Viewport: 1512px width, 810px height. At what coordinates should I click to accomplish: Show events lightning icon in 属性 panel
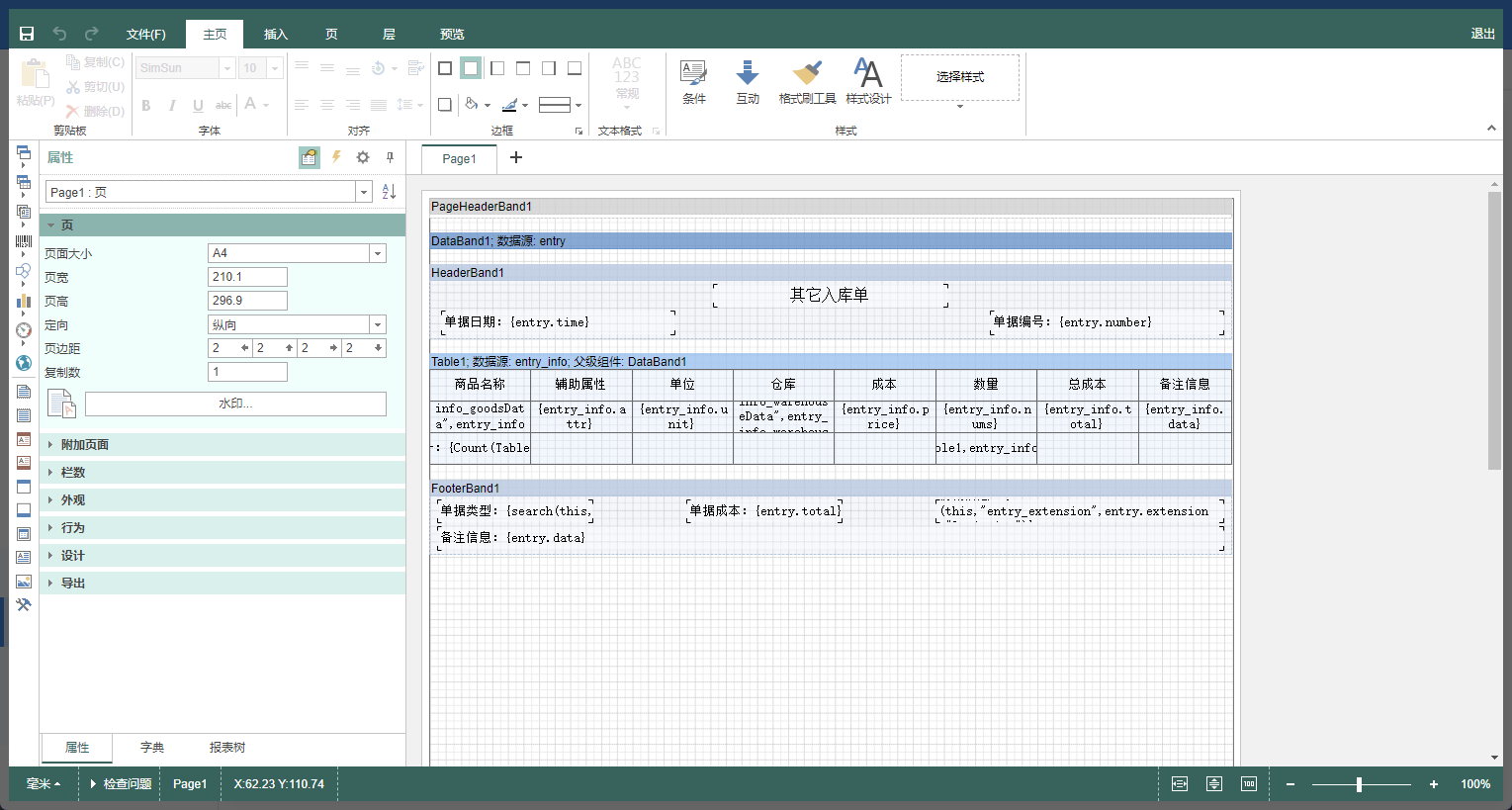click(336, 157)
